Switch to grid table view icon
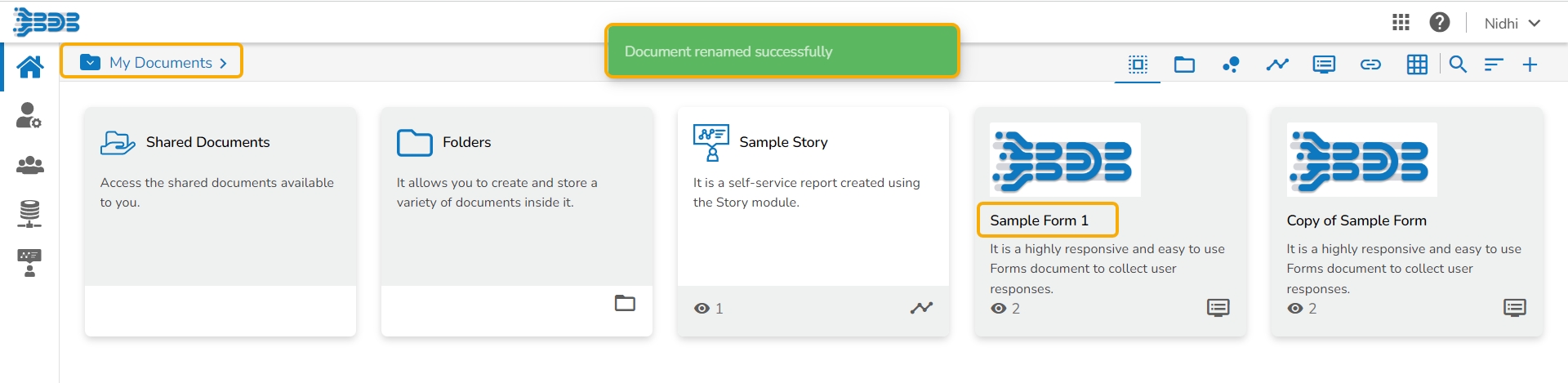1568x383 pixels. click(x=1417, y=65)
